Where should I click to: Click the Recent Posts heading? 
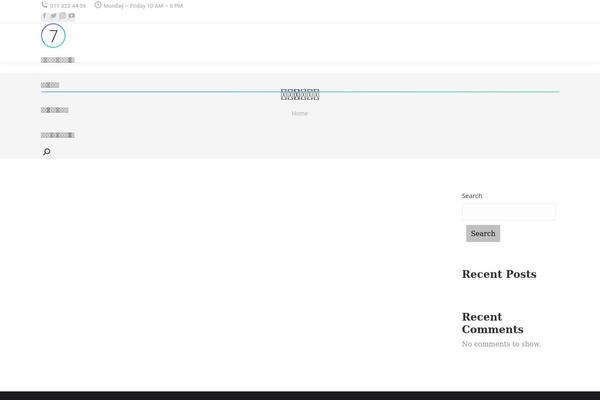pos(499,274)
